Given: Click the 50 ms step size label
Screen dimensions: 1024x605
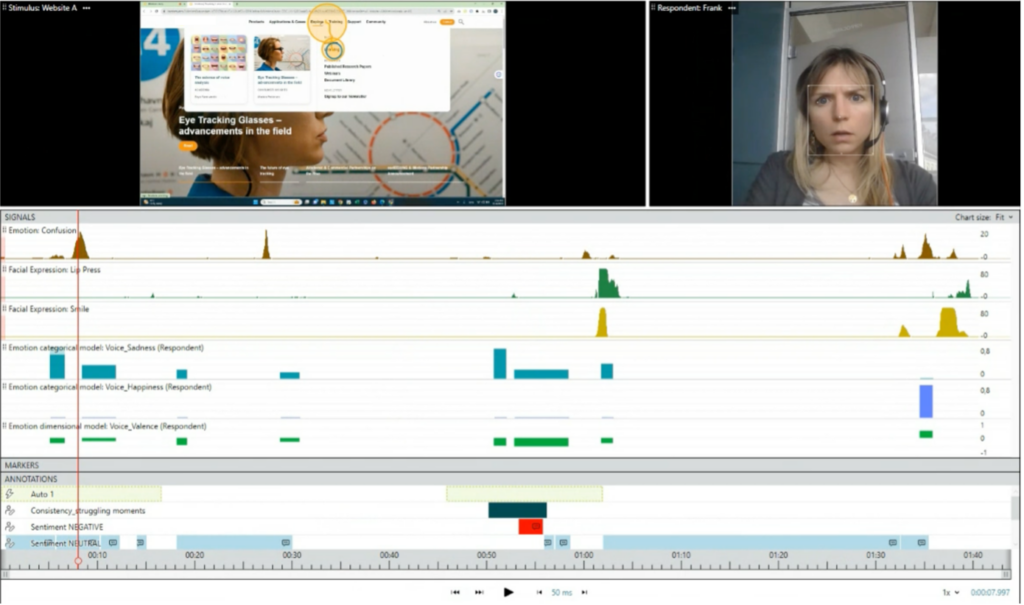Looking at the screenshot, I should pyautogui.click(x=561, y=592).
